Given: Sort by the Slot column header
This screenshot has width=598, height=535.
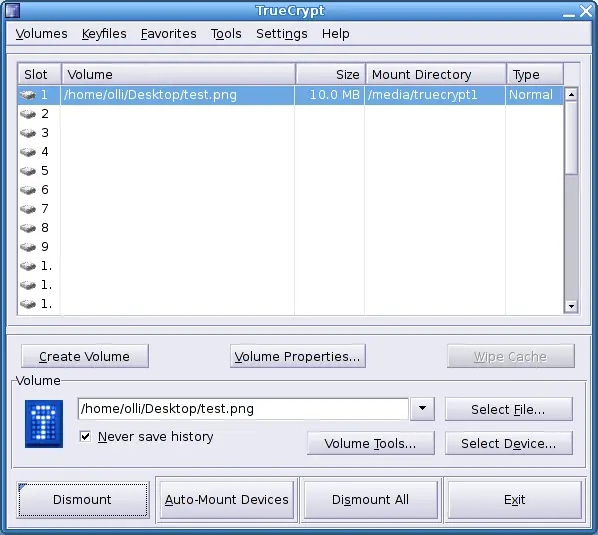Looking at the screenshot, I should (x=39, y=74).
